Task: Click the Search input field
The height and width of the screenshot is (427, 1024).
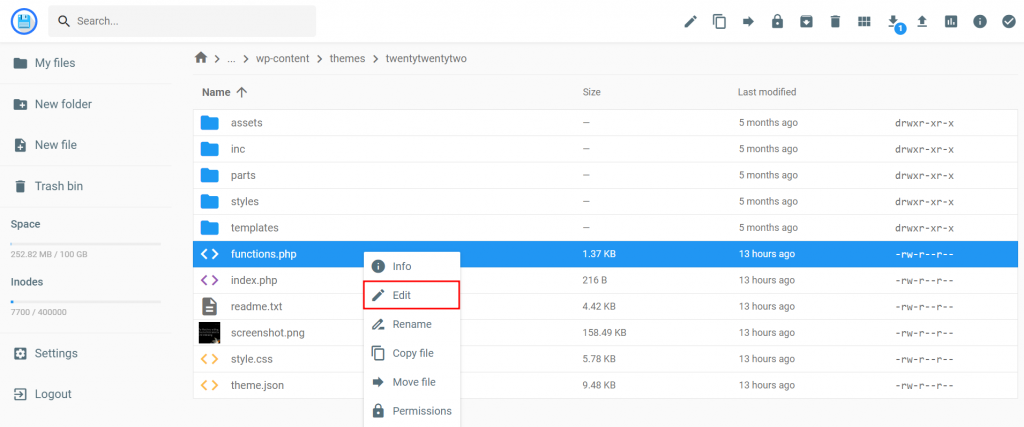Action: [190, 21]
